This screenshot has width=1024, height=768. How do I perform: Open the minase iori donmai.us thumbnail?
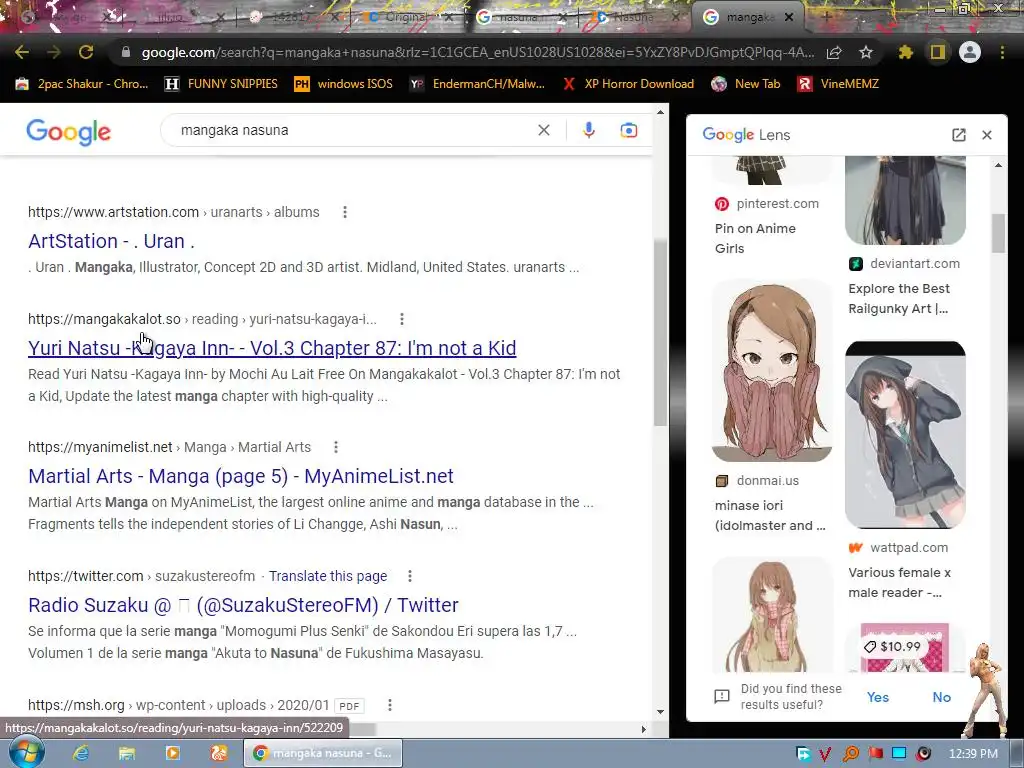pyautogui.click(x=772, y=371)
